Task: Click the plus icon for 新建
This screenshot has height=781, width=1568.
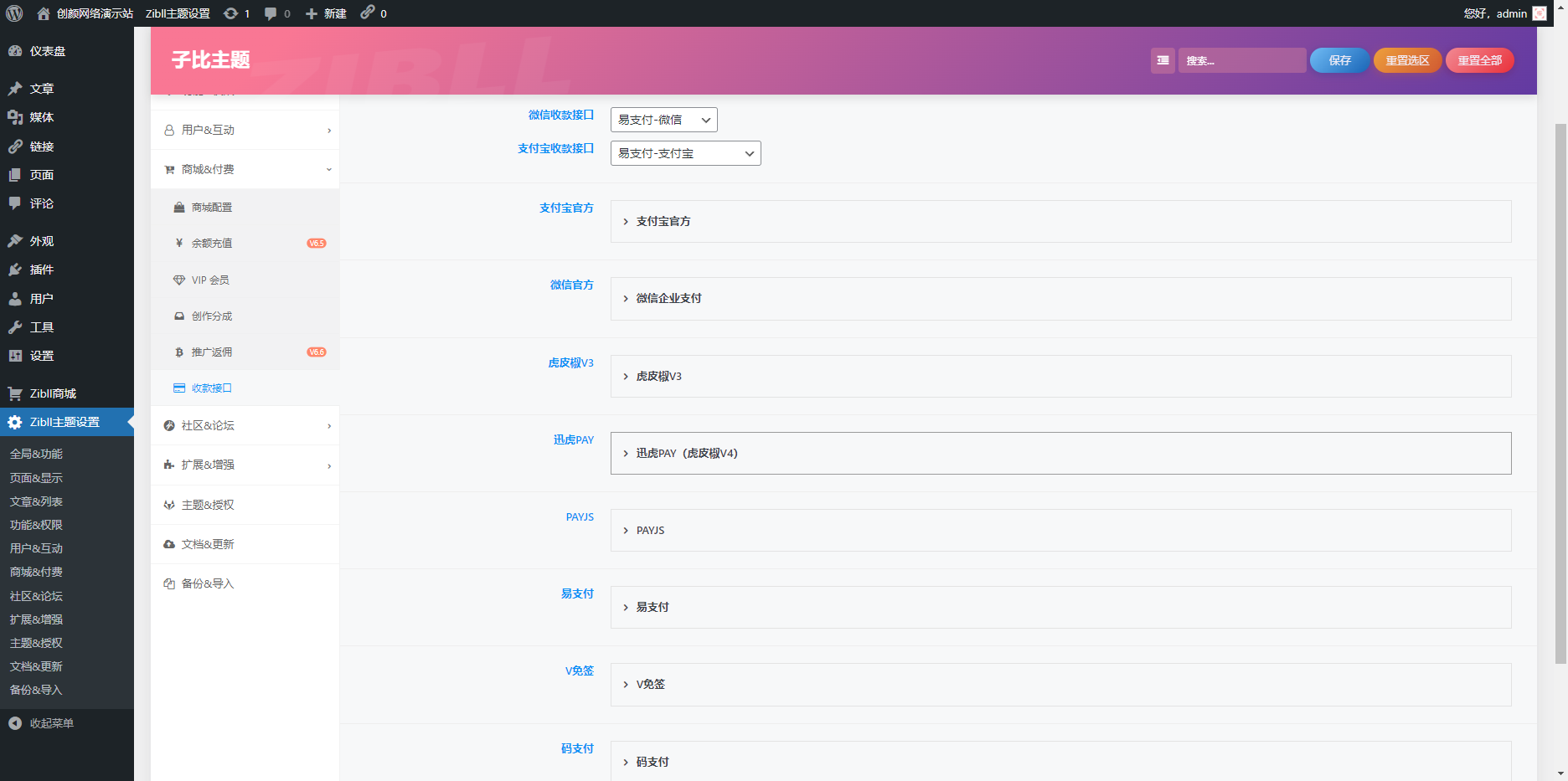Action: coord(311,13)
